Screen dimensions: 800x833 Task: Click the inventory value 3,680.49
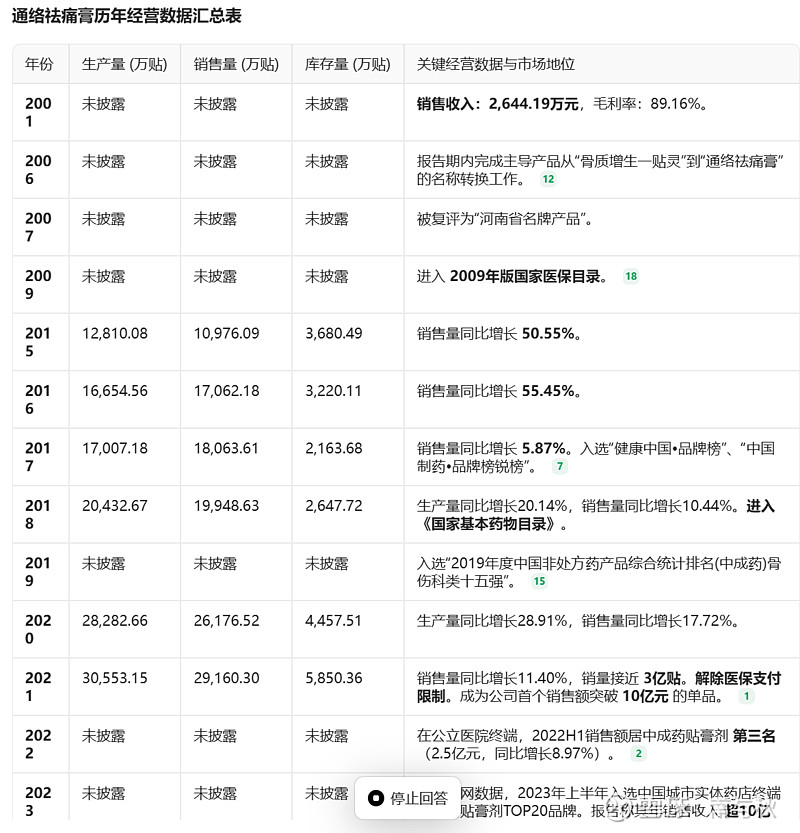click(x=334, y=334)
